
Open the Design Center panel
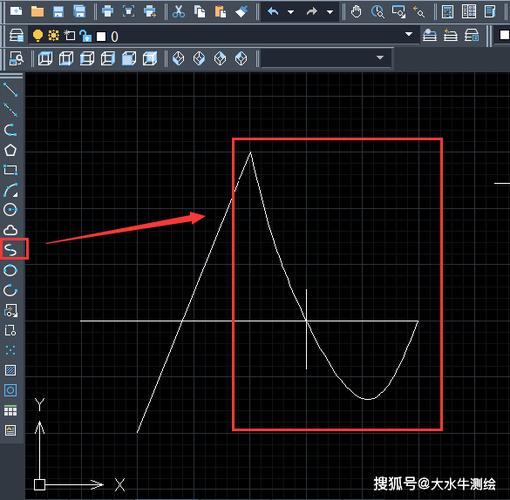tap(469, 12)
